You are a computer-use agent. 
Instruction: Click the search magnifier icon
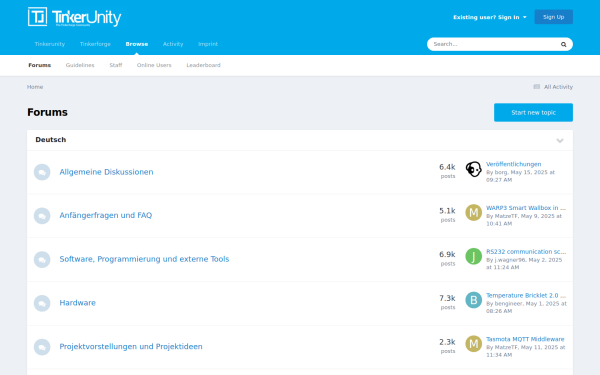click(563, 44)
